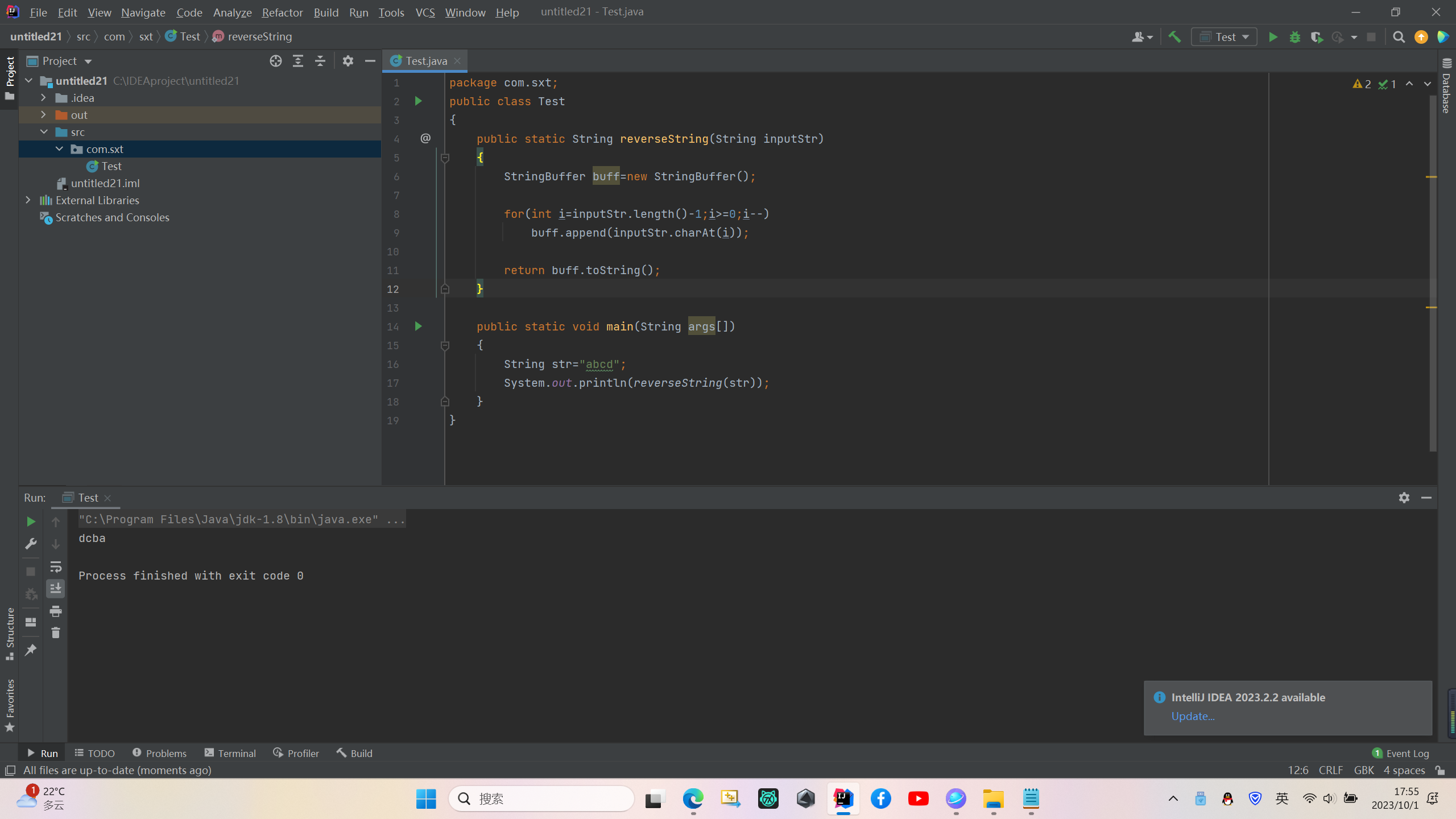Open the Test run configuration dropdown
The height and width of the screenshot is (819, 1456).
point(1224,37)
